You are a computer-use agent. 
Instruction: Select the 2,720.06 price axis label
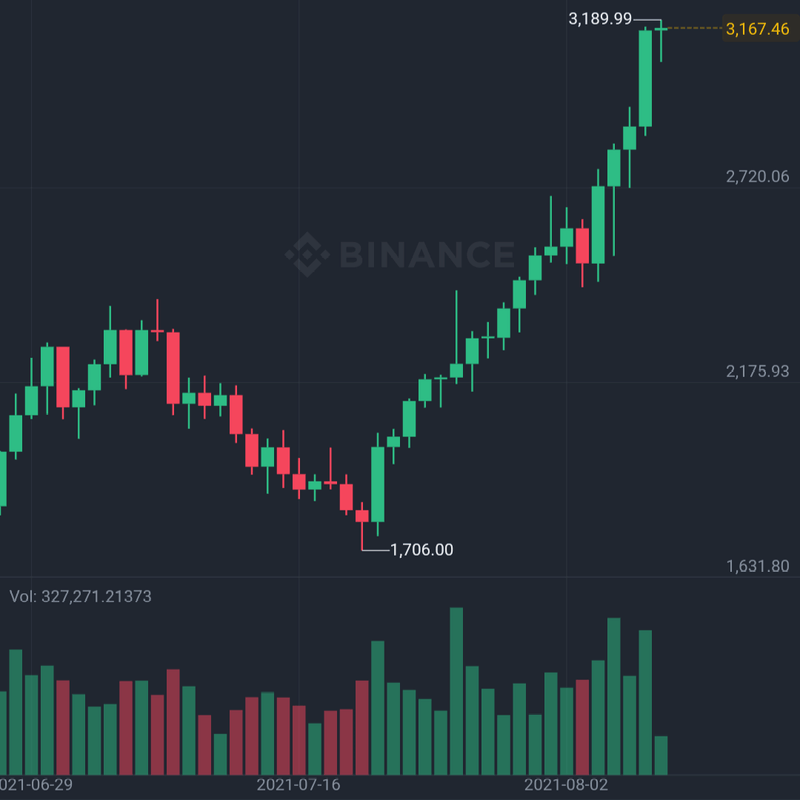pos(757,176)
